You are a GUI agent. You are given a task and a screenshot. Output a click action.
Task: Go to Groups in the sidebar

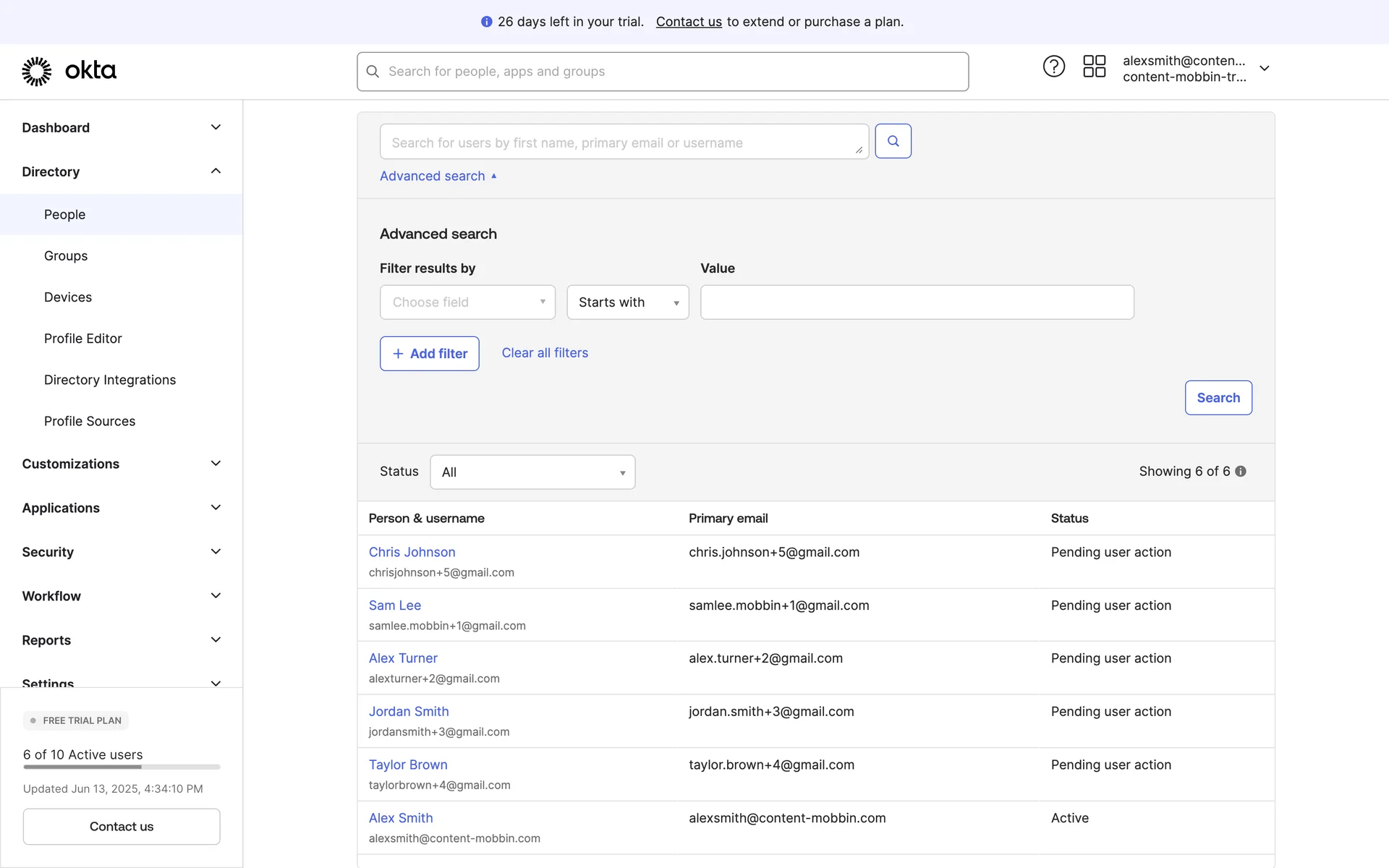click(x=66, y=256)
